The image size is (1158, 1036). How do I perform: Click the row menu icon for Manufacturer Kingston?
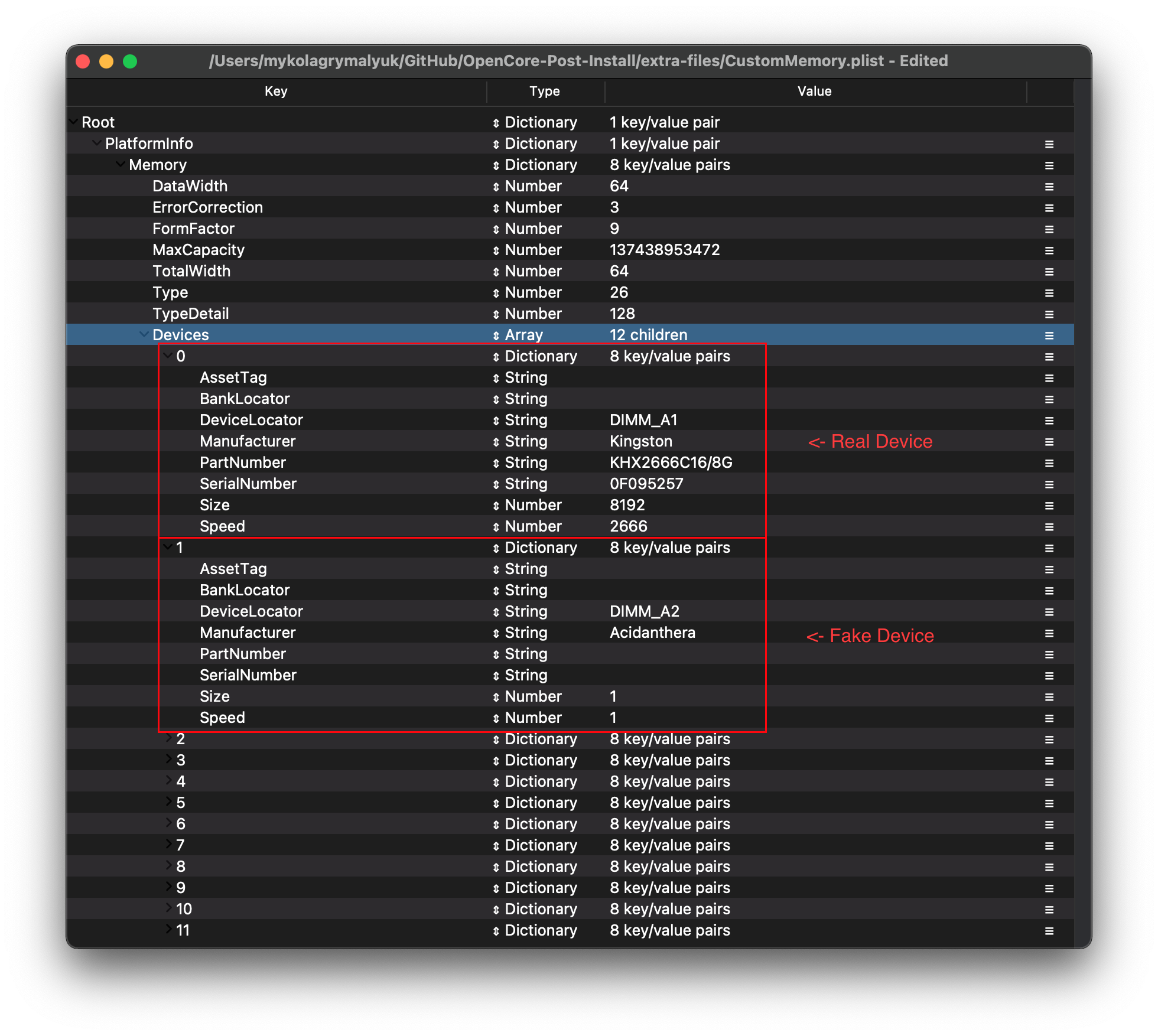1049,442
